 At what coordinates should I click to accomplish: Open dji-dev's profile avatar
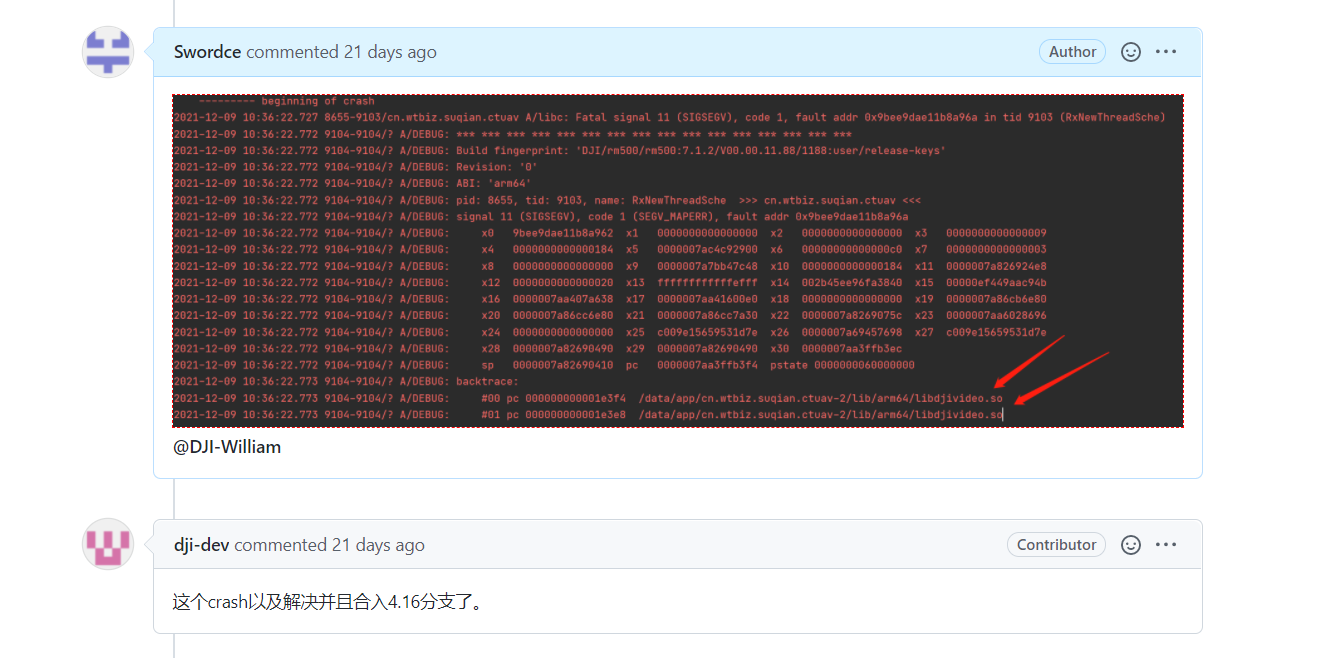click(108, 544)
